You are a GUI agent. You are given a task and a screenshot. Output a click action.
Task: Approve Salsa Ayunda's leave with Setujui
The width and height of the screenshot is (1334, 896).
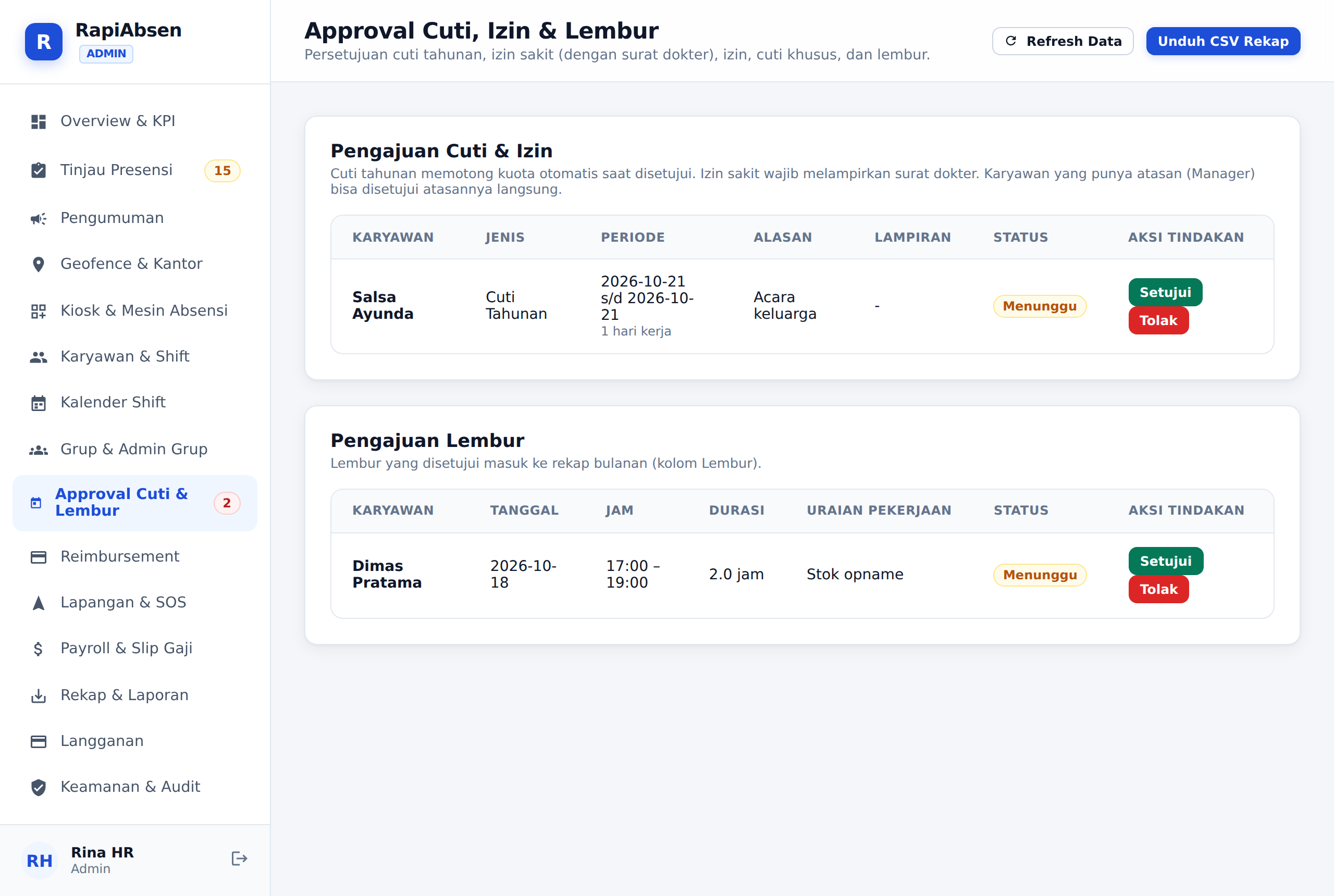(1165, 292)
